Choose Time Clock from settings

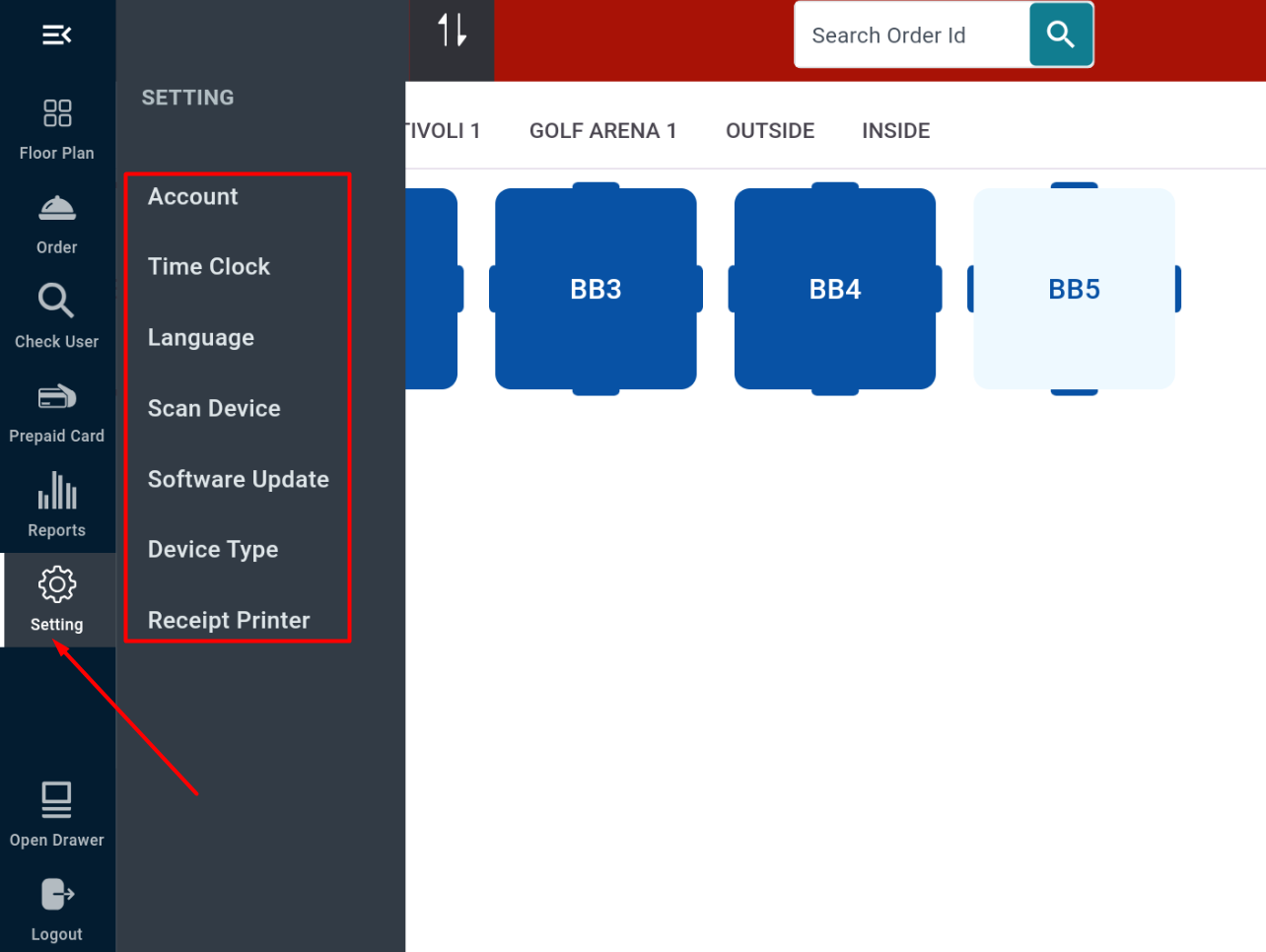coord(209,267)
